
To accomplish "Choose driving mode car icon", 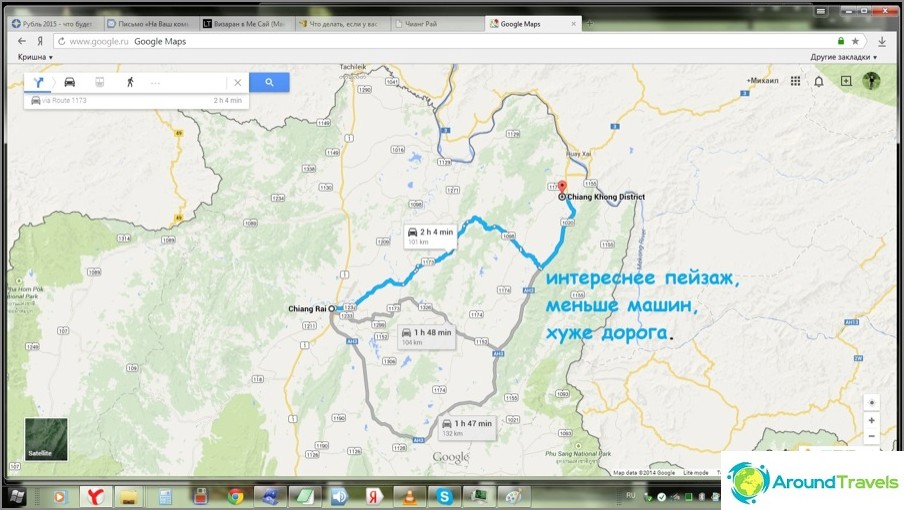I will [70, 82].
